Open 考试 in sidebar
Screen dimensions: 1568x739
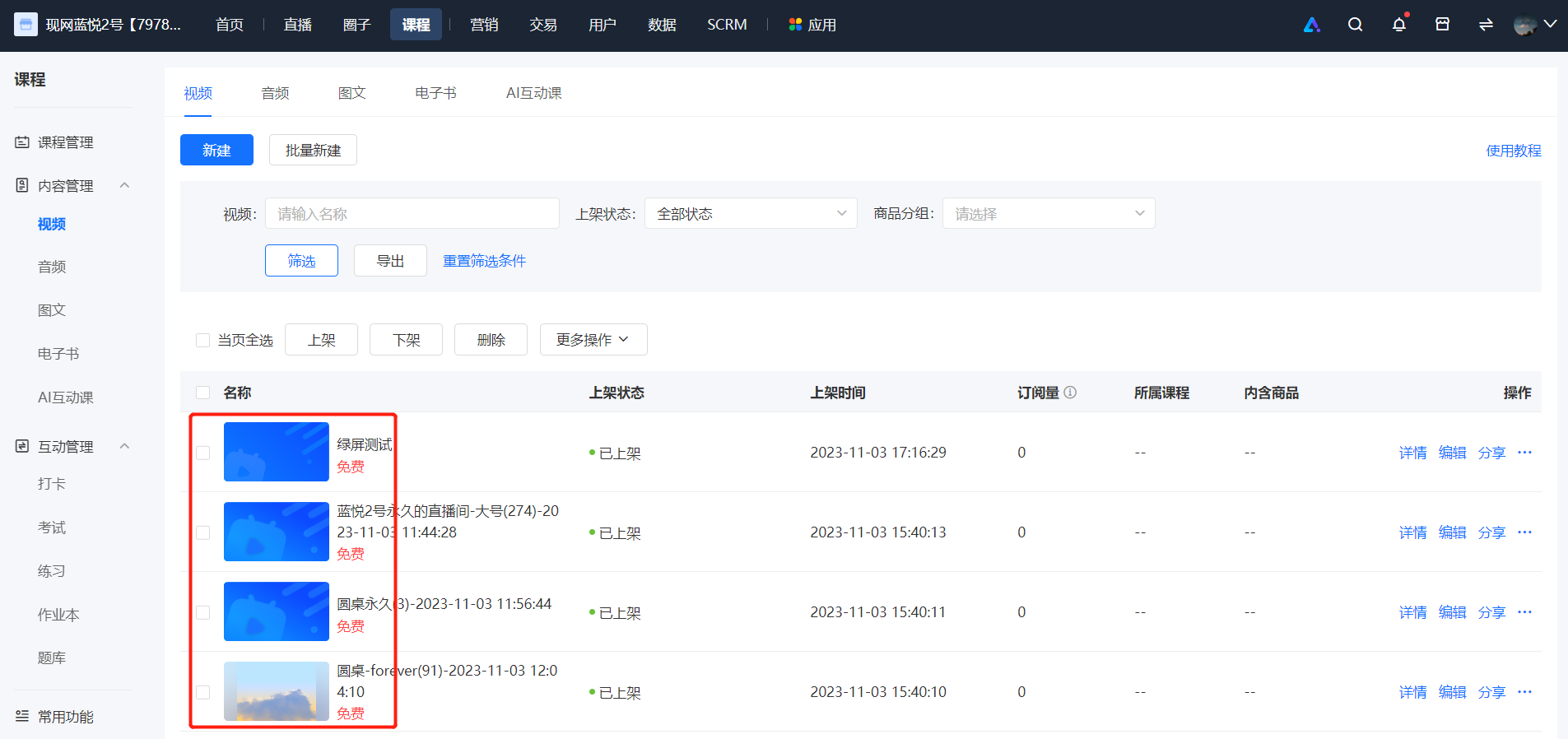click(52, 528)
